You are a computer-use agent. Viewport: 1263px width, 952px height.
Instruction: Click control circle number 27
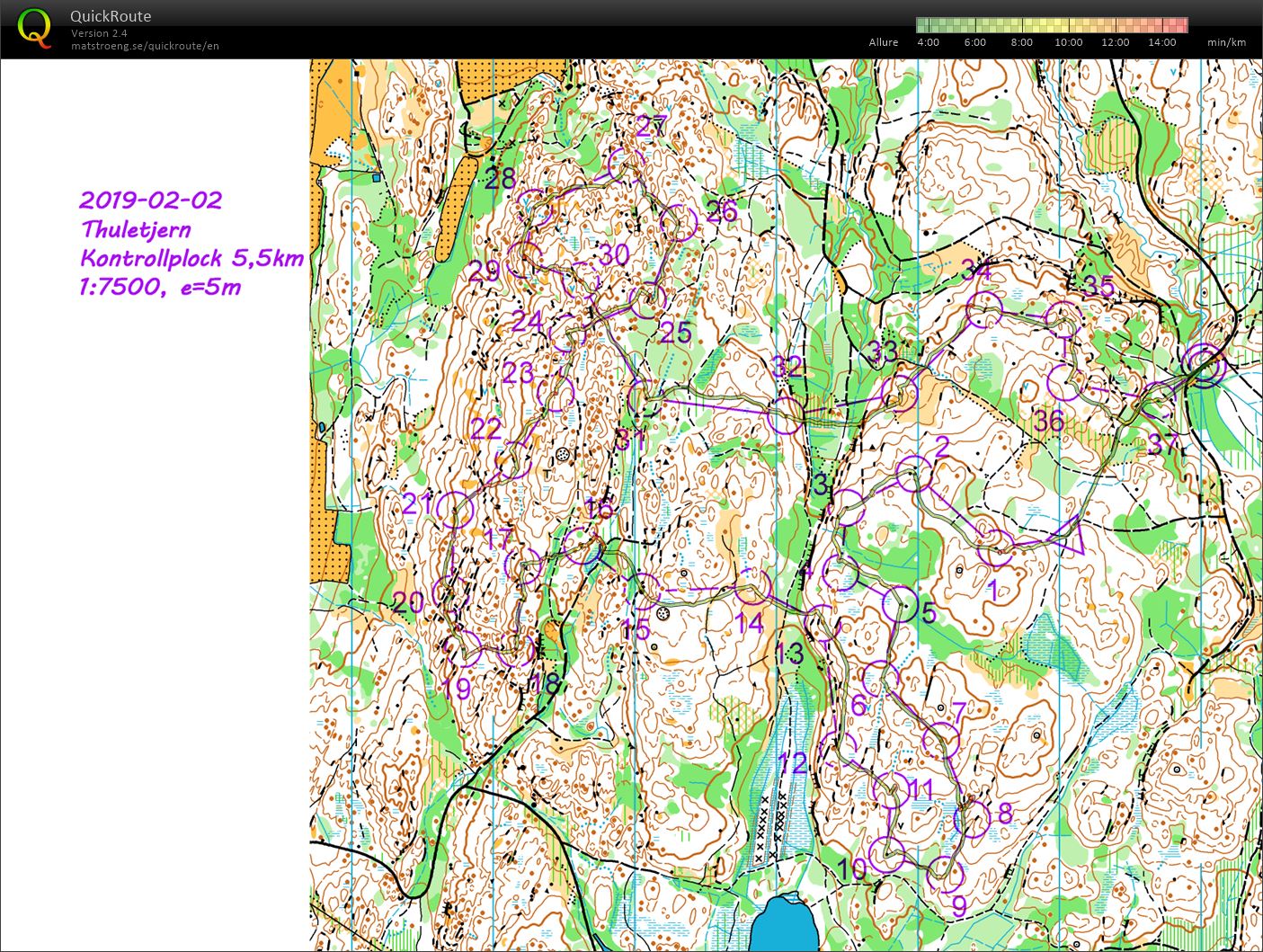[626, 165]
